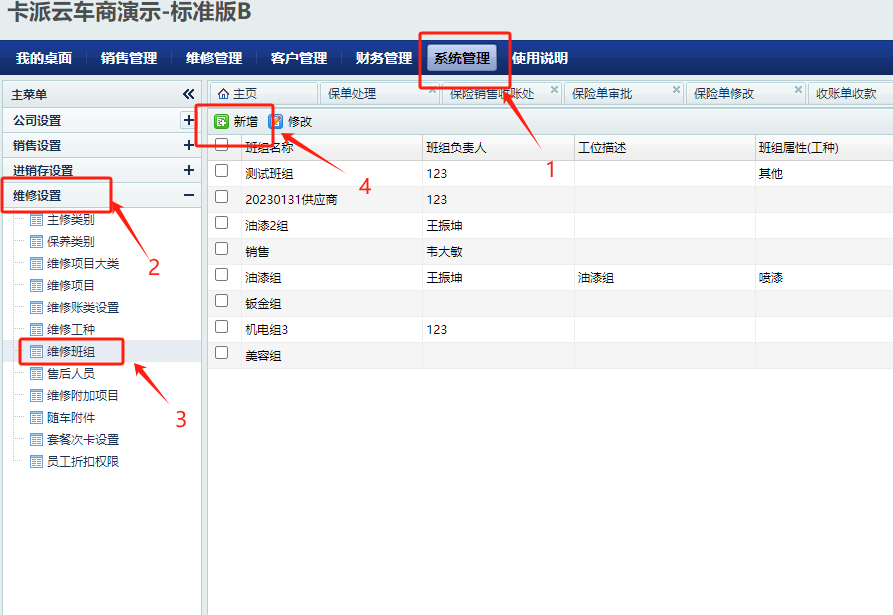This screenshot has height=615, width=893.
Task: Click the icon beside 维修班组
Action: coord(37,352)
